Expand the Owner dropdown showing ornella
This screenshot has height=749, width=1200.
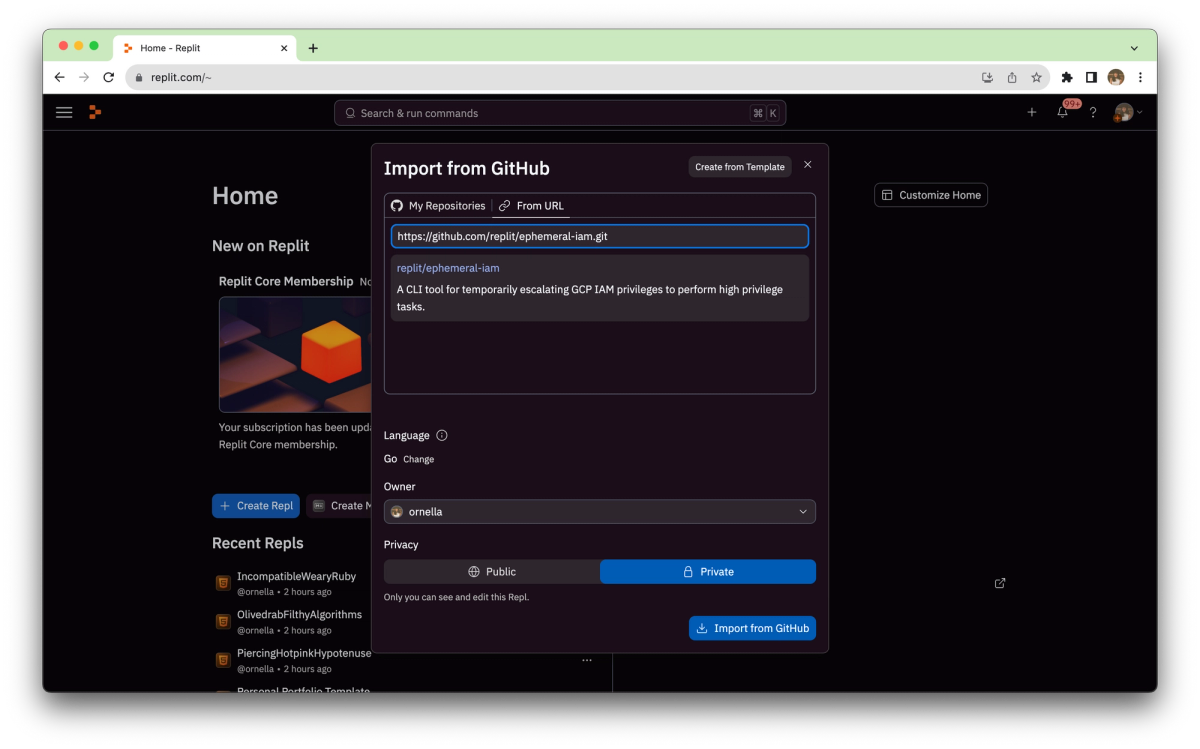click(x=599, y=511)
